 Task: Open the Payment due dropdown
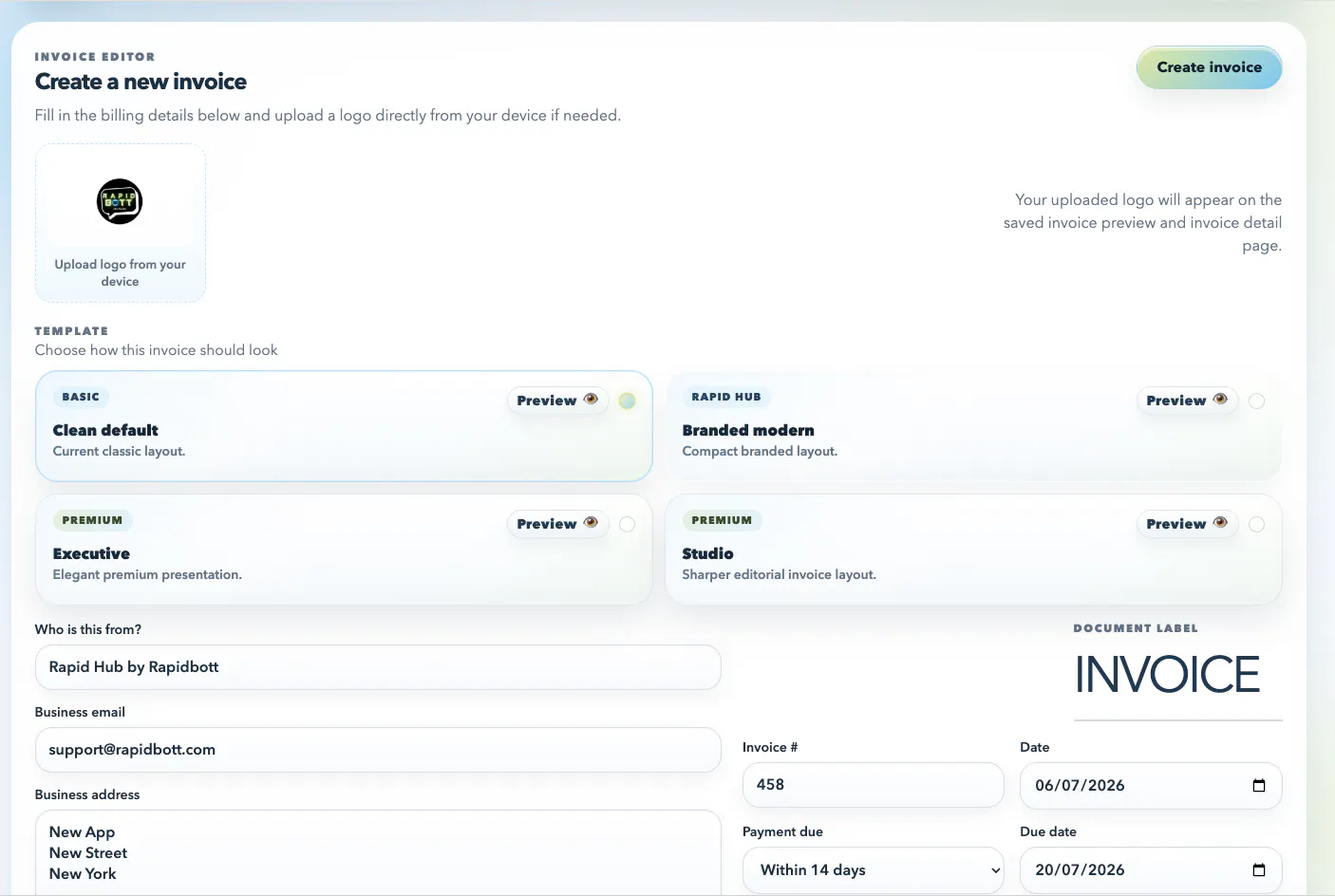[873, 870]
